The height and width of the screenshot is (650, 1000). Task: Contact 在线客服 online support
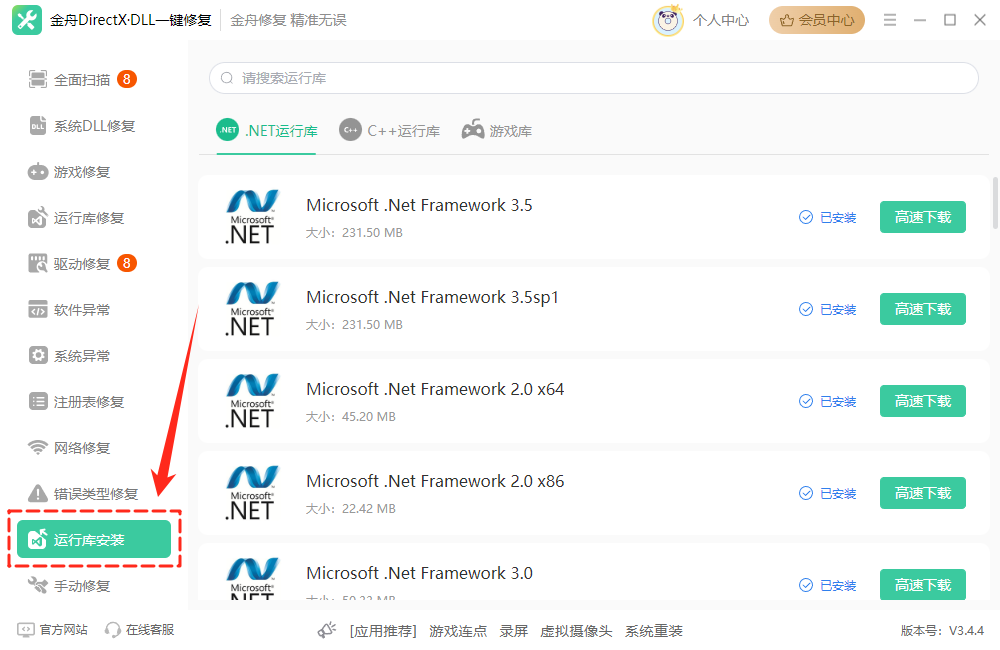pyautogui.click(x=140, y=630)
